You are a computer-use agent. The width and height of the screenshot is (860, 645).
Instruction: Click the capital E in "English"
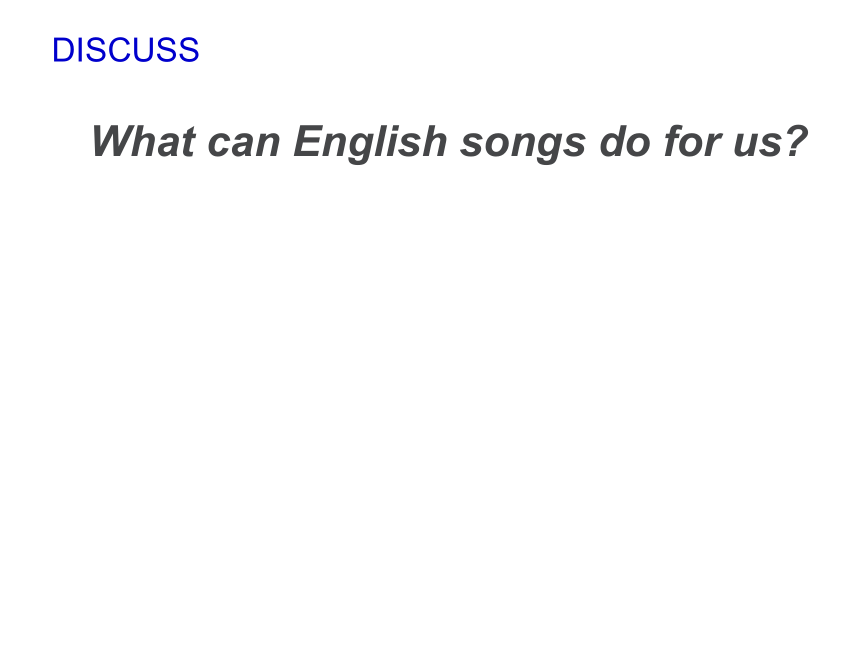pyautogui.click(x=308, y=141)
